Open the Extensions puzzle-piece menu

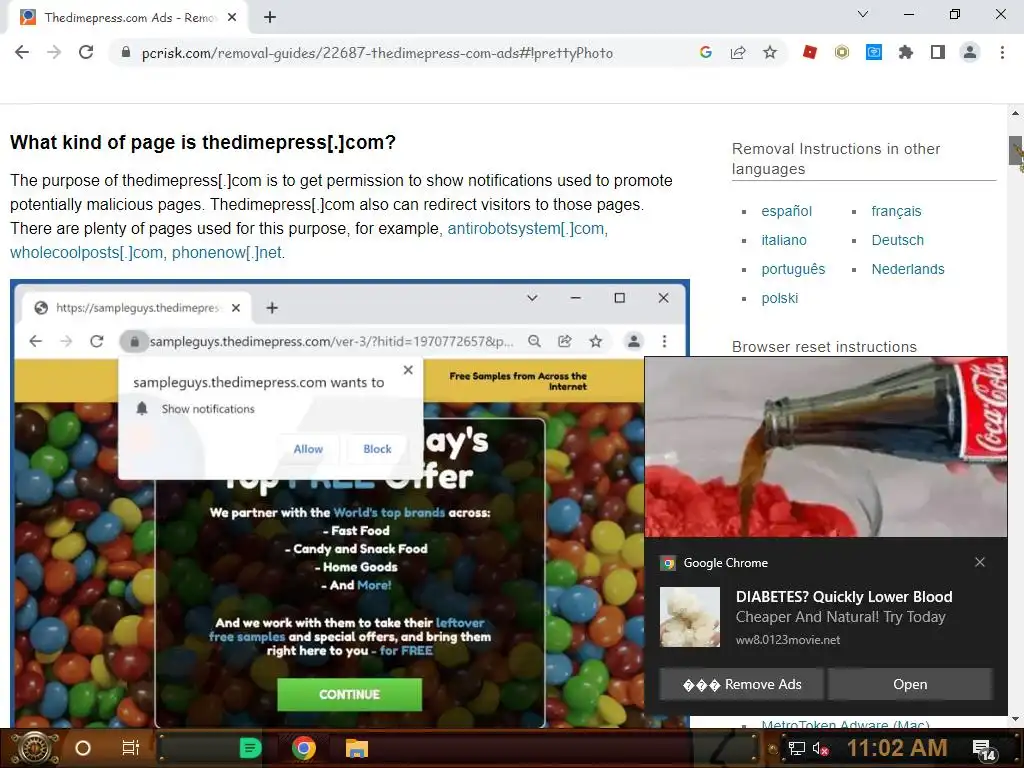coord(906,52)
